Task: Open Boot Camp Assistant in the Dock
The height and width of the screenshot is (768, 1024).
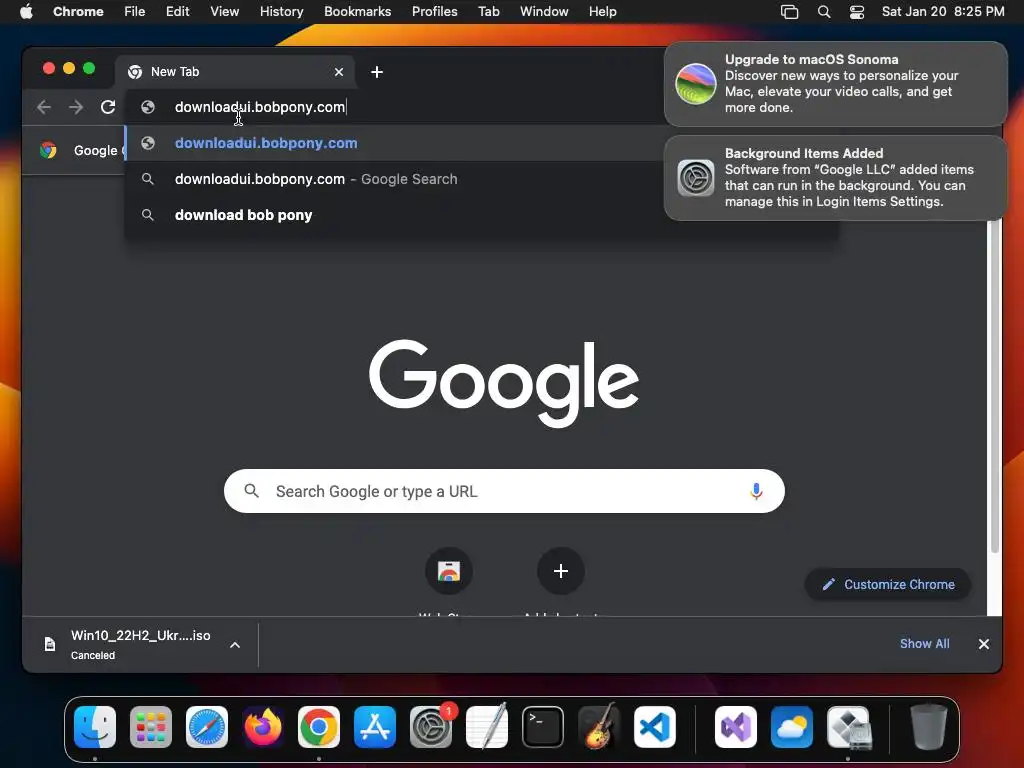Action: pyautogui.click(x=848, y=727)
